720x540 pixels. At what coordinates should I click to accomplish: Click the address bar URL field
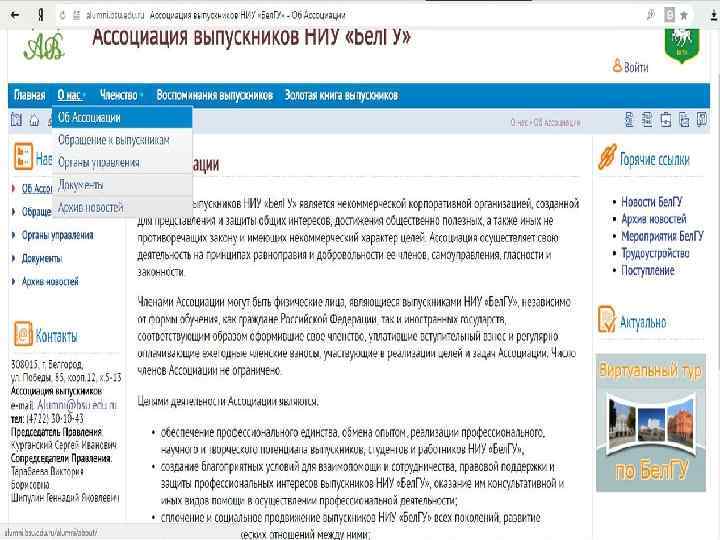click(349, 15)
